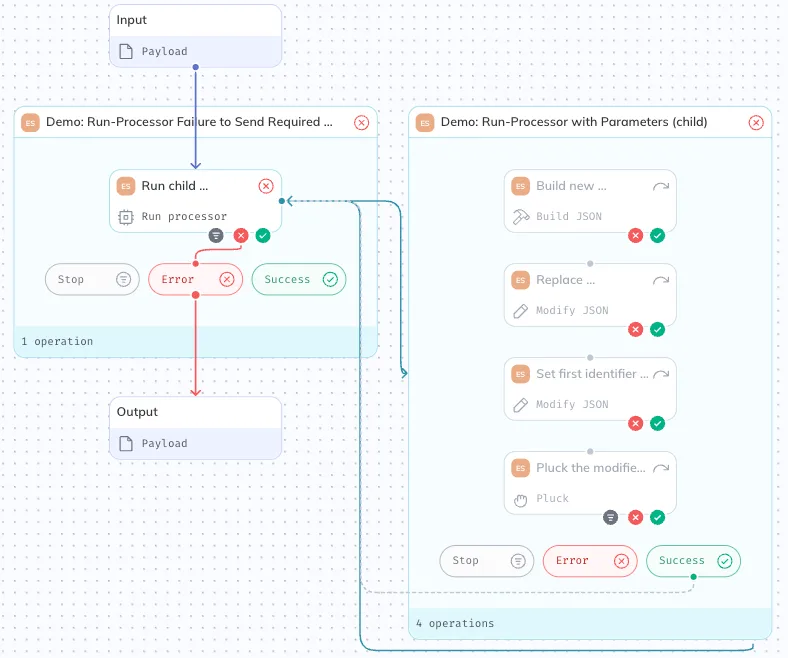Click skipped arrow icon on Build new operation
This screenshot has height=658, width=788.
click(x=661, y=186)
